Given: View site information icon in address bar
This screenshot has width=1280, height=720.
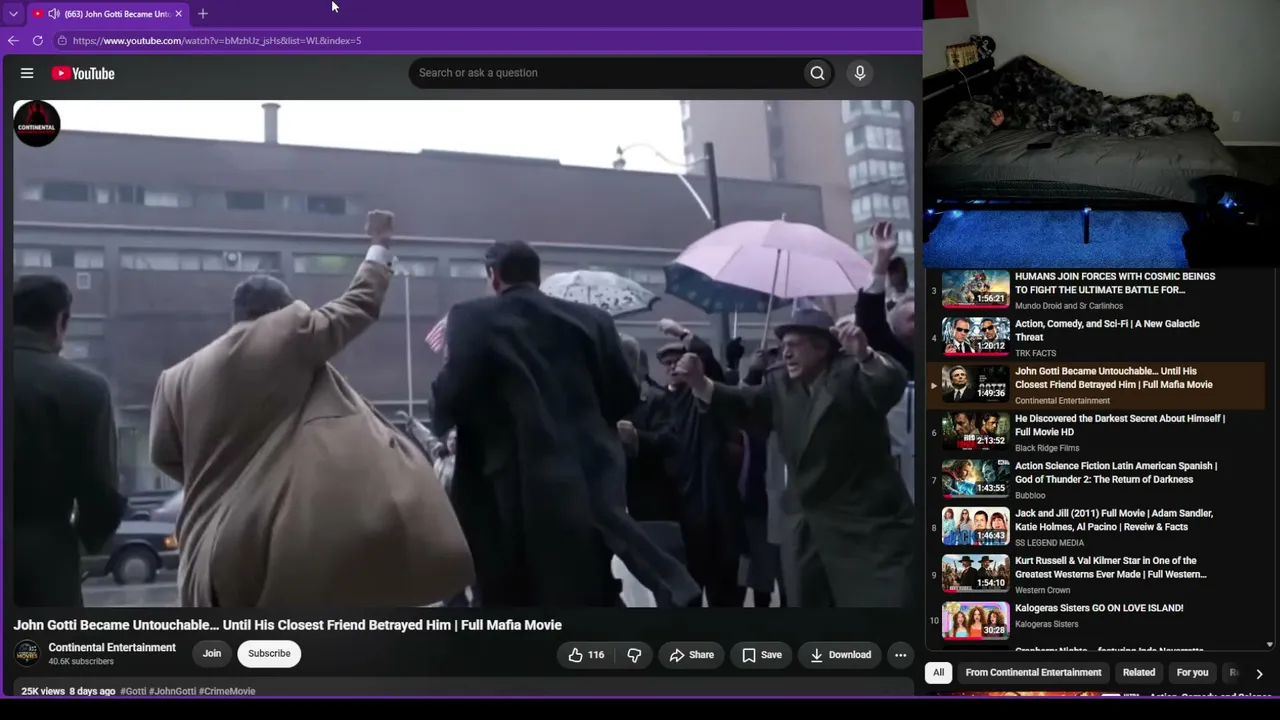Looking at the screenshot, I should pos(62,41).
